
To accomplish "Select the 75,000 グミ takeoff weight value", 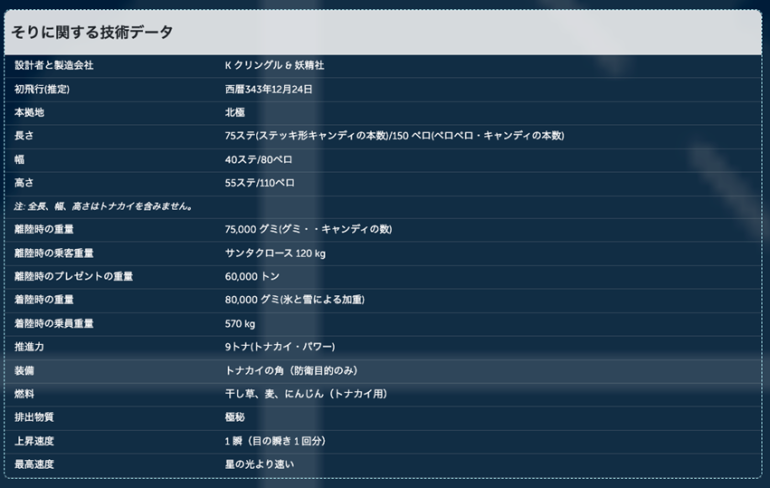I will tap(308, 229).
